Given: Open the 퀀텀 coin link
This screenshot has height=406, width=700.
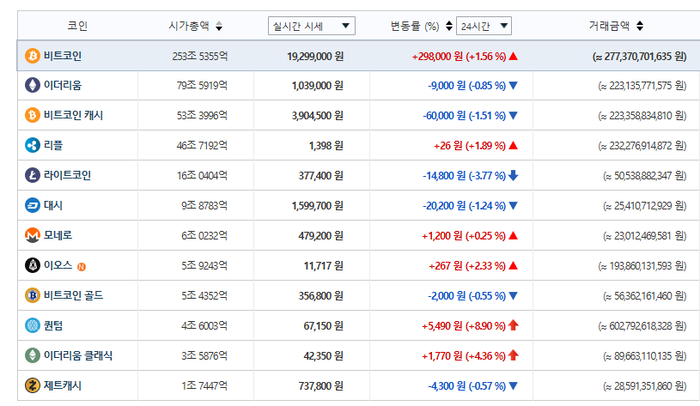Looking at the screenshot, I should point(53,325).
